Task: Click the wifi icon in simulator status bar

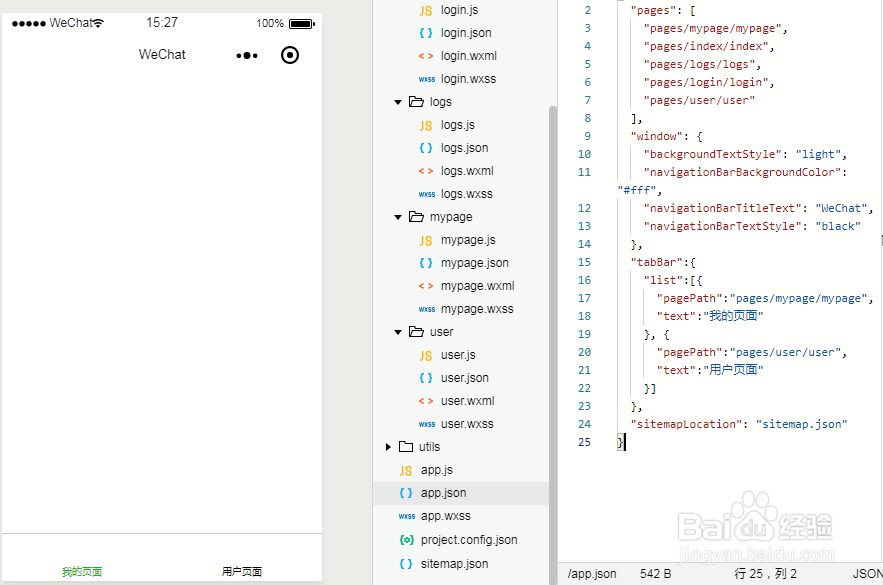Action: click(x=98, y=23)
